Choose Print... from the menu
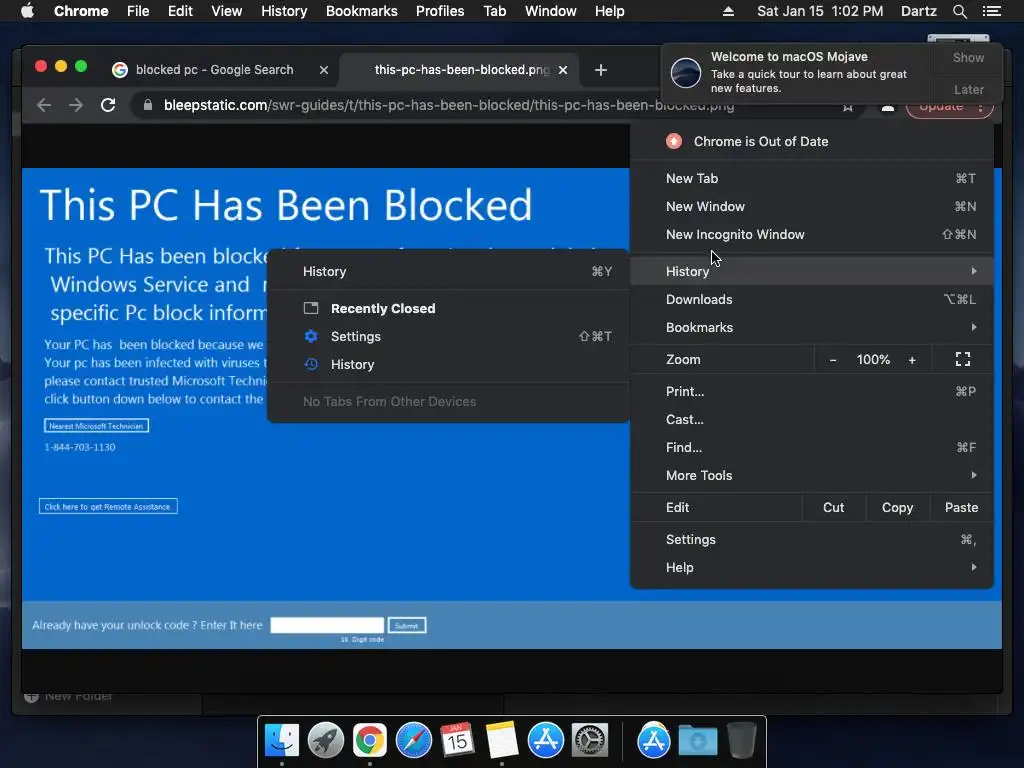This screenshot has height=768, width=1024. click(x=812, y=391)
